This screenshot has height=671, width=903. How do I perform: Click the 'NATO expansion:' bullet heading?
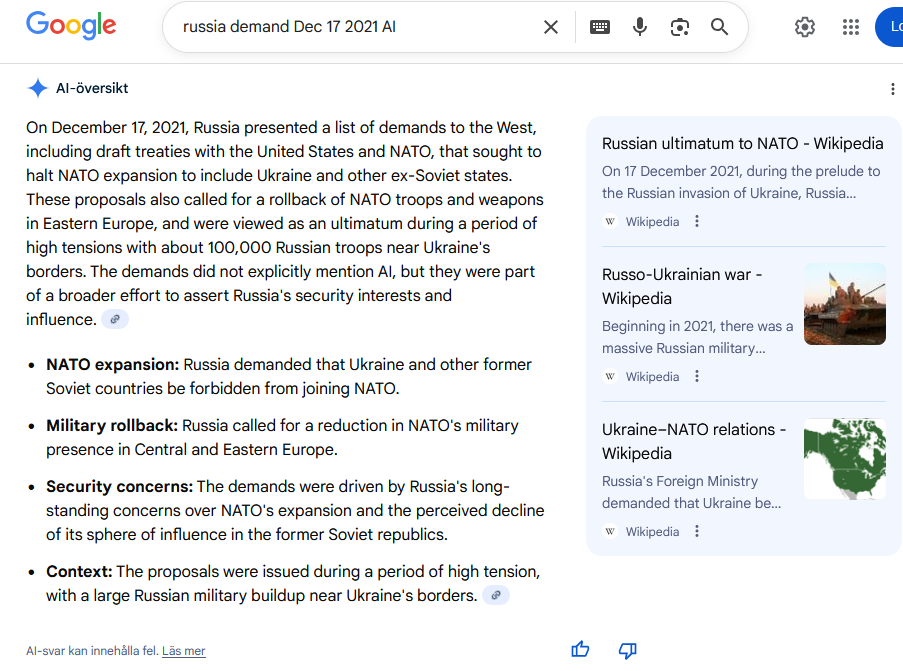pos(113,365)
